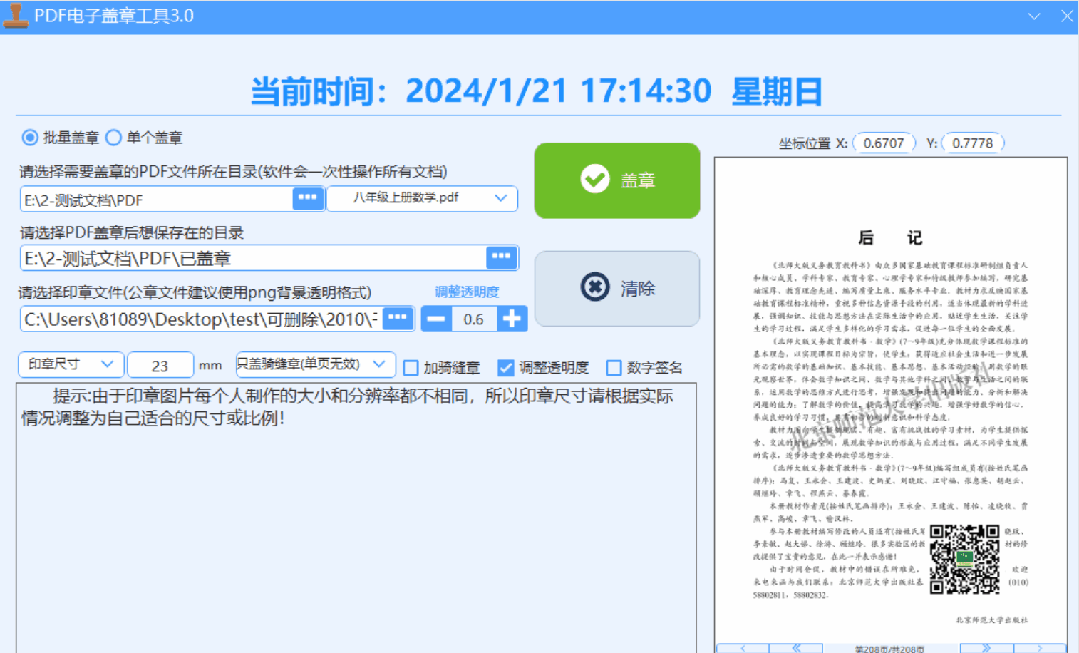Click the page counter 第208页/共208页

point(890,649)
